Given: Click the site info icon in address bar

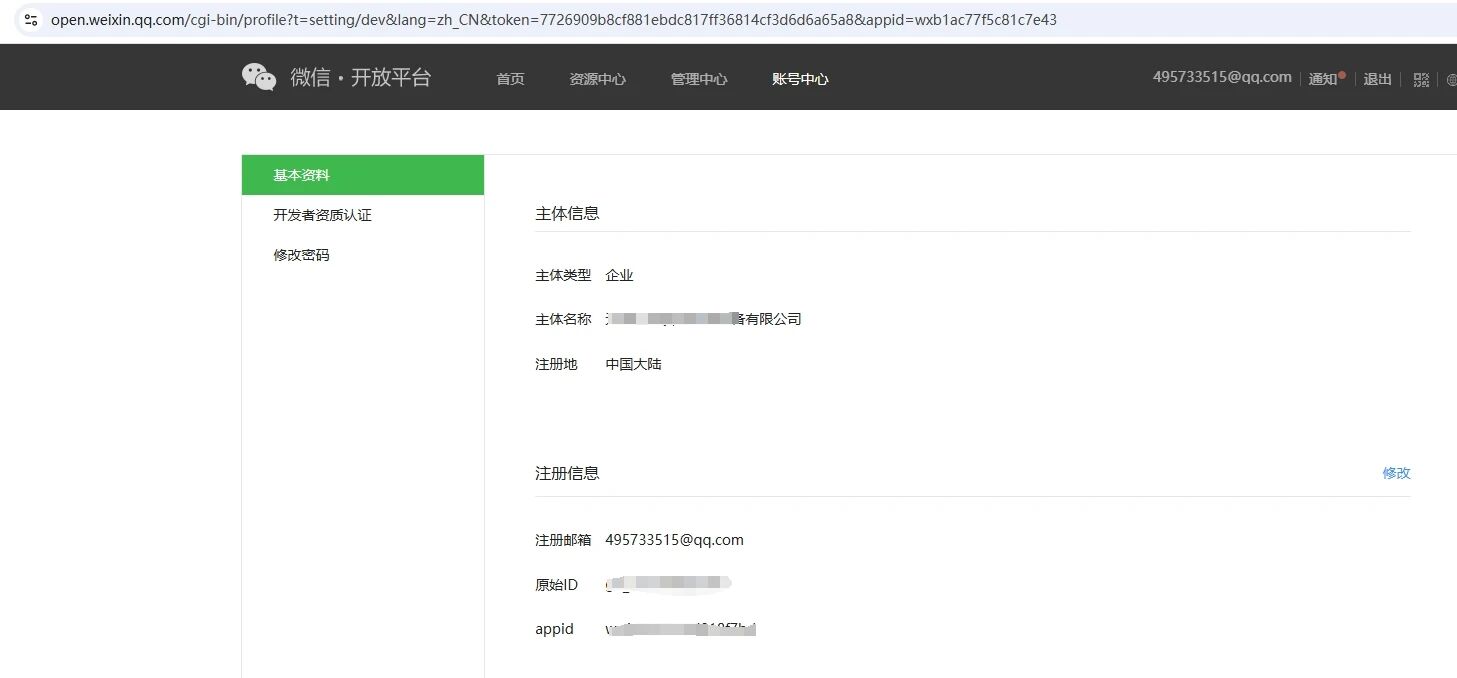Looking at the screenshot, I should point(31,19).
